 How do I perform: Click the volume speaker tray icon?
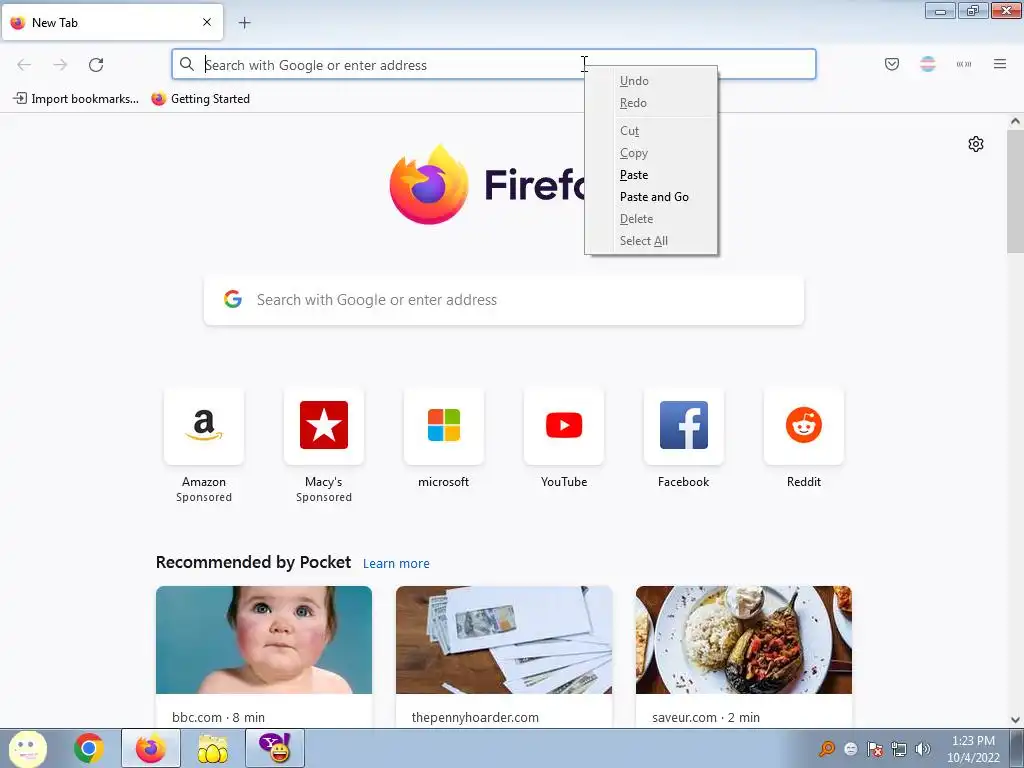pos(923,749)
